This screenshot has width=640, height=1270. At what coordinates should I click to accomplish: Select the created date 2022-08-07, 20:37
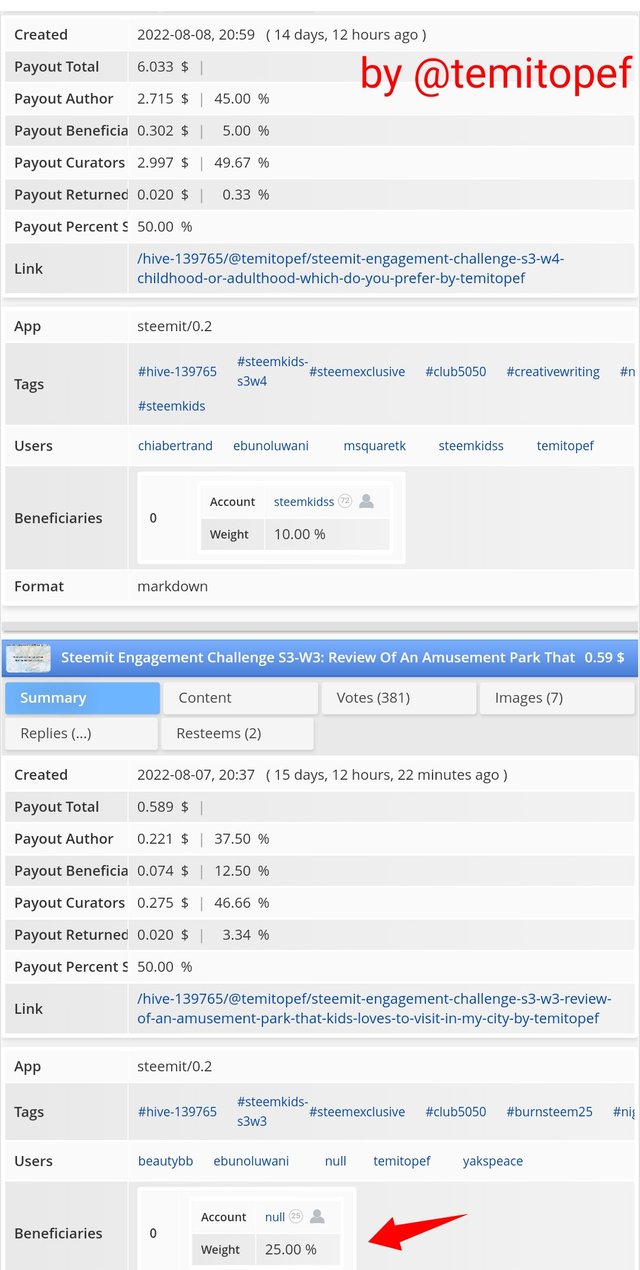click(x=196, y=775)
